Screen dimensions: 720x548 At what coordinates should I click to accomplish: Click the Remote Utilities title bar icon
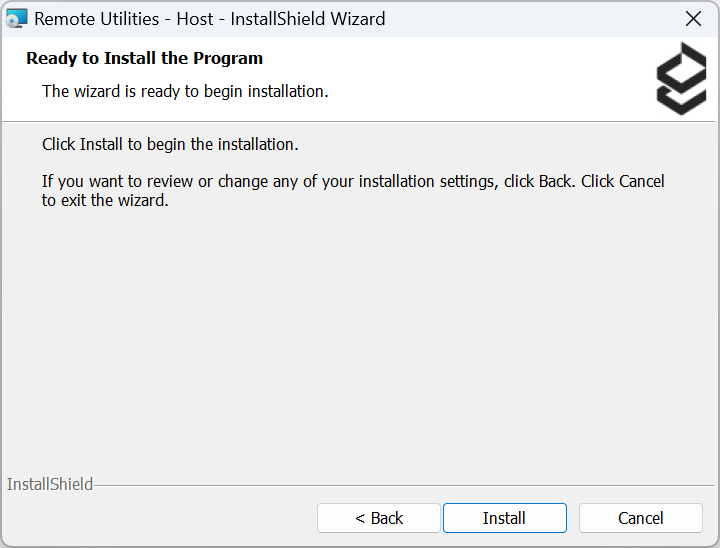(x=17, y=19)
